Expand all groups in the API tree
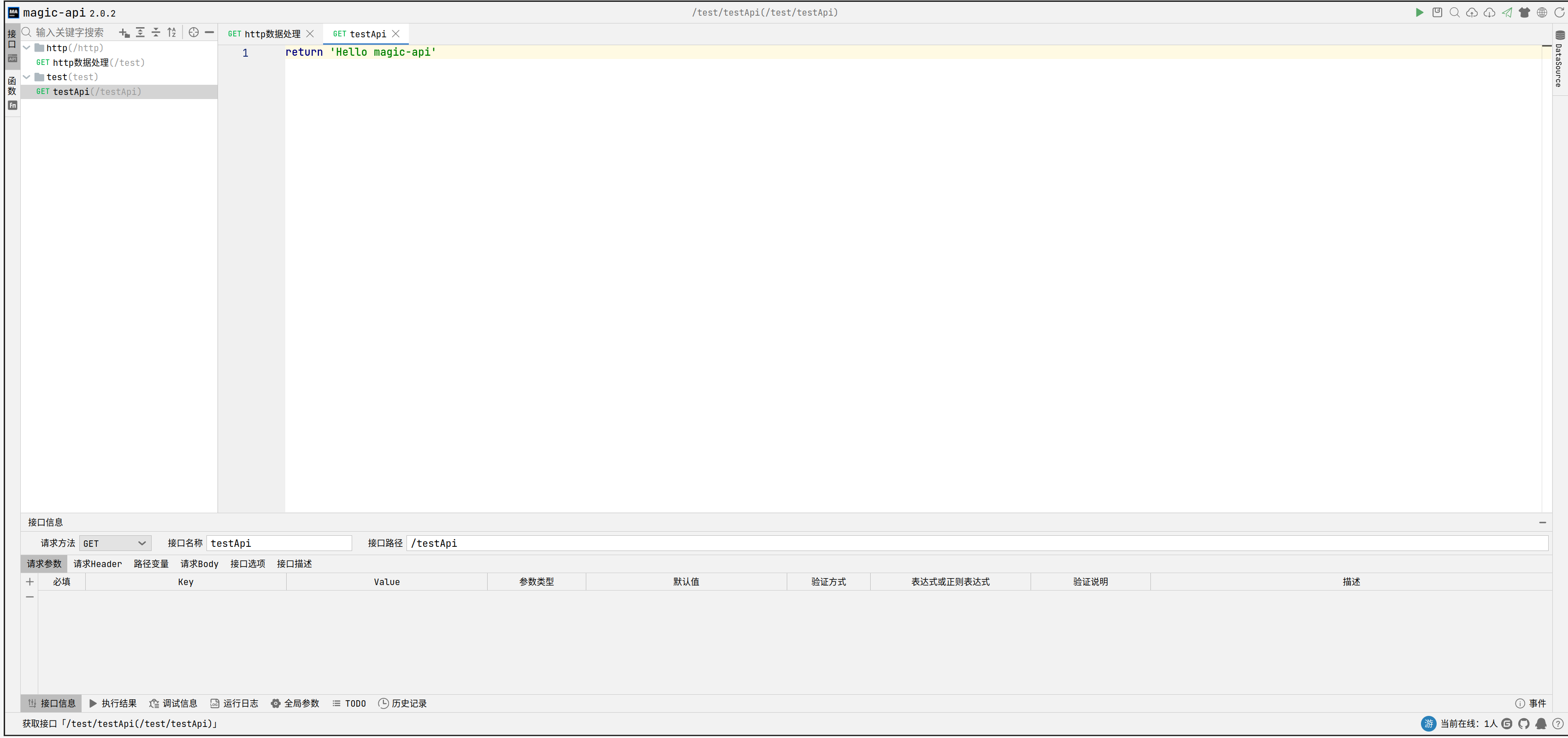 [140, 32]
